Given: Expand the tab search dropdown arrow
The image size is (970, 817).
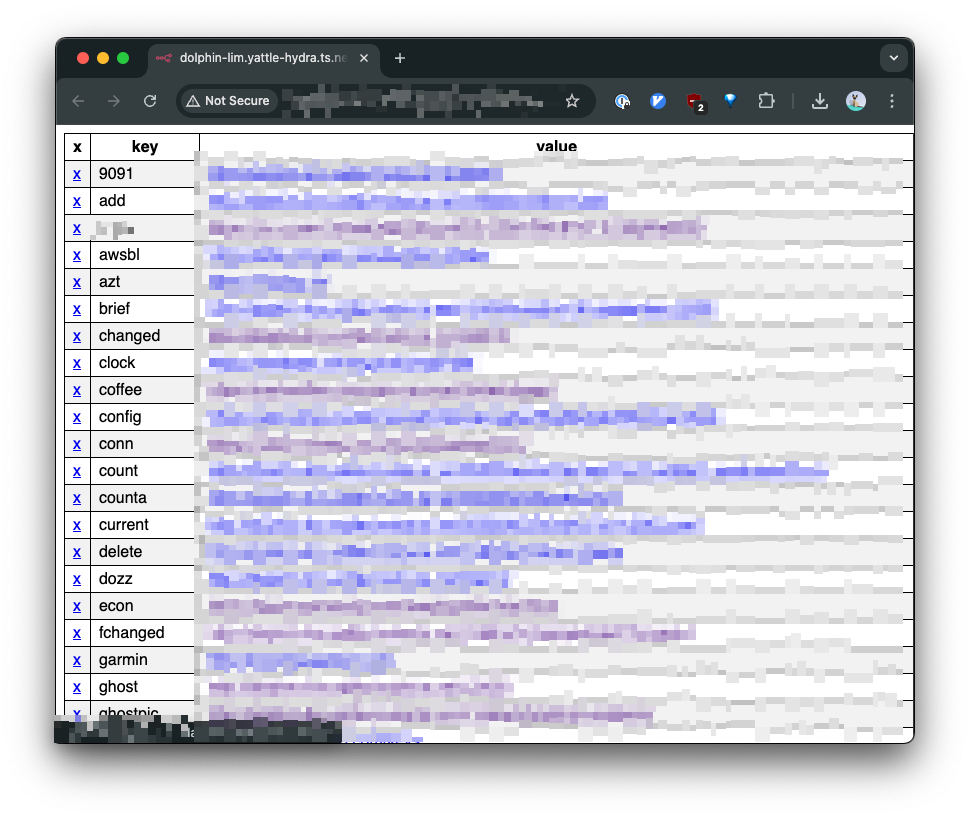Looking at the screenshot, I should point(893,58).
